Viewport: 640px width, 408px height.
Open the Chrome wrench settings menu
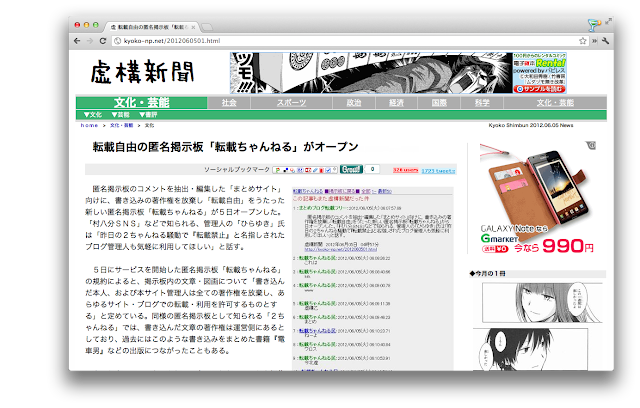pos(606,41)
